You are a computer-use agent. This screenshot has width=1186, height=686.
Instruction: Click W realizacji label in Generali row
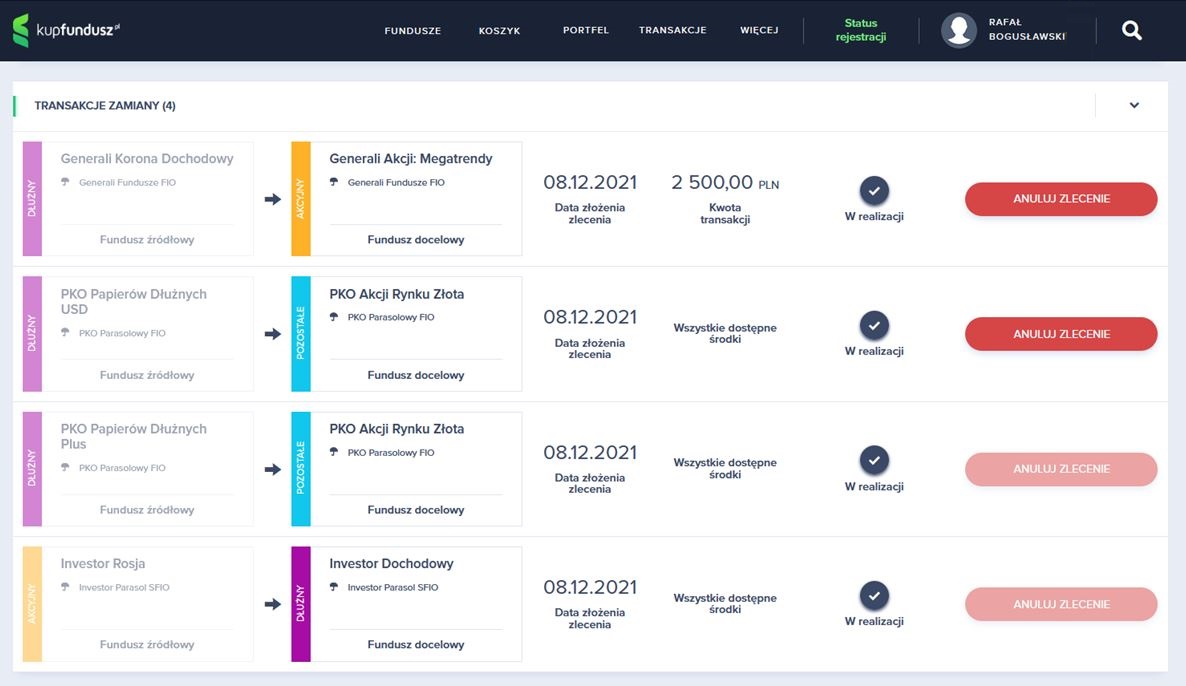874,216
